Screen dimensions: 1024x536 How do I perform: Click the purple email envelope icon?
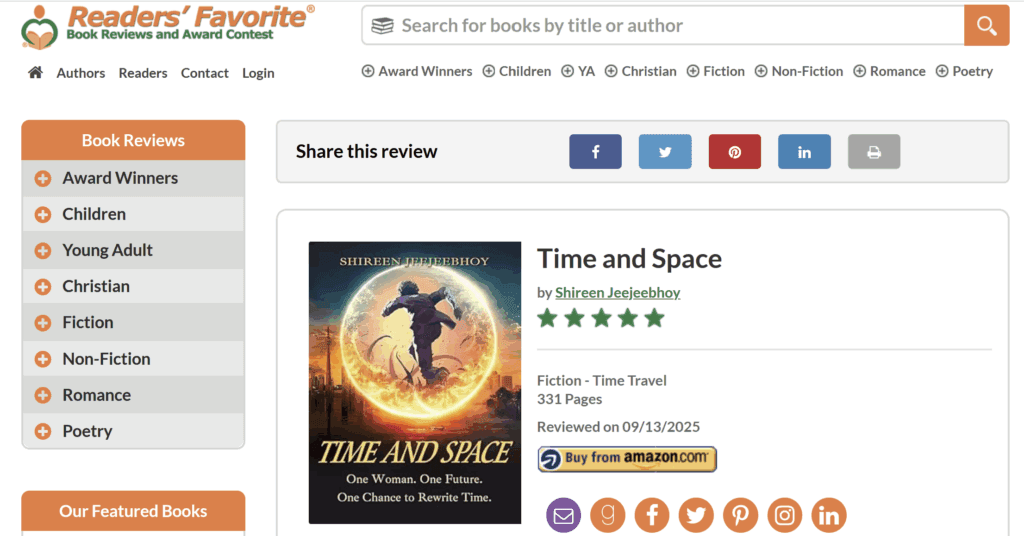pos(564,515)
